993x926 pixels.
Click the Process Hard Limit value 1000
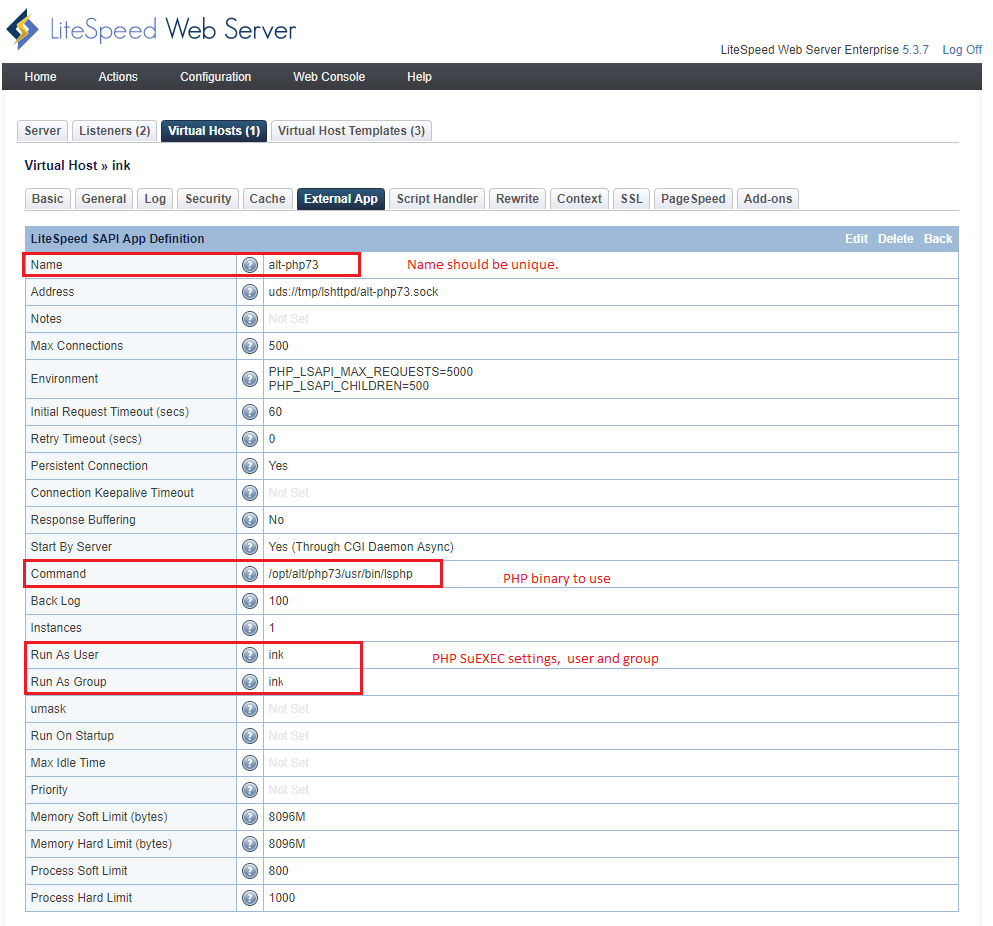tap(282, 898)
